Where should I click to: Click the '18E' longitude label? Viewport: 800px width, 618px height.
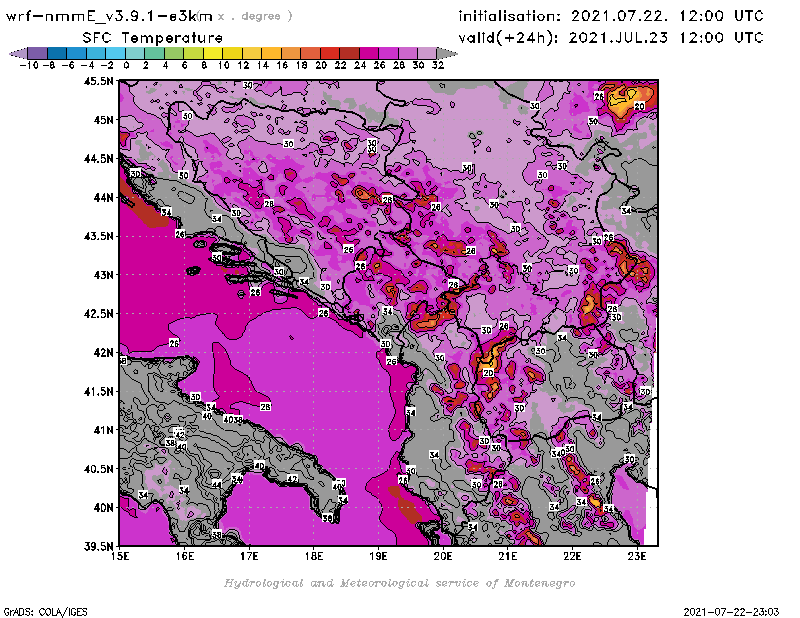tap(314, 556)
